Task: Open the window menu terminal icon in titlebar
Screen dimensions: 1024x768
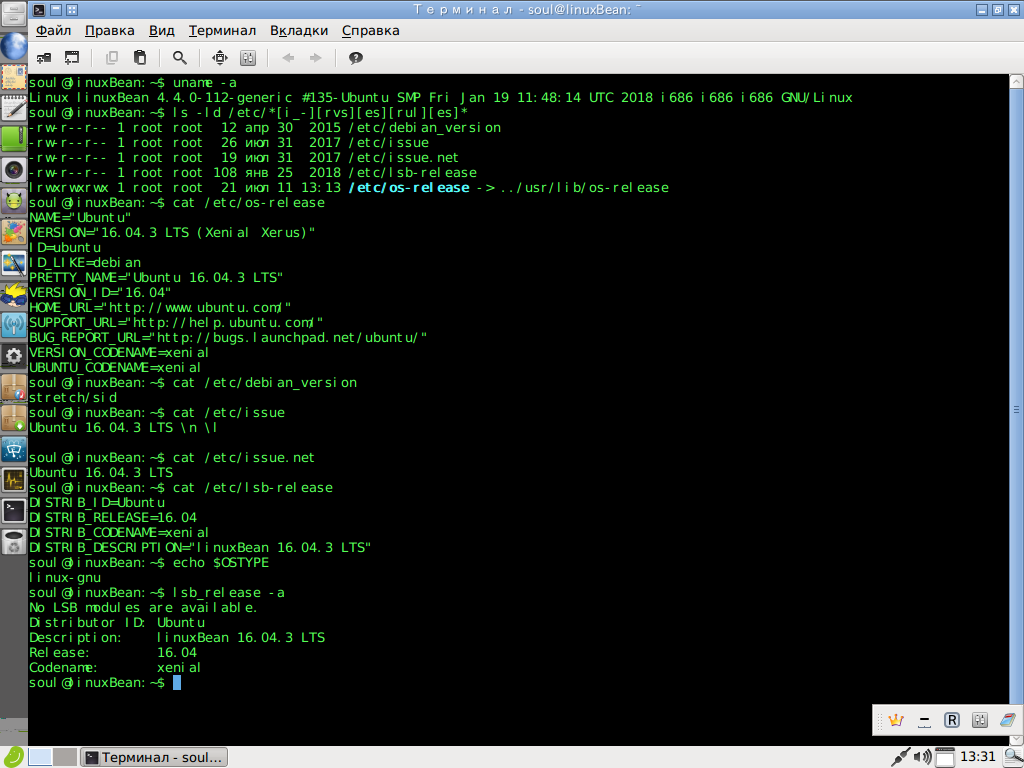Action: point(39,10)
